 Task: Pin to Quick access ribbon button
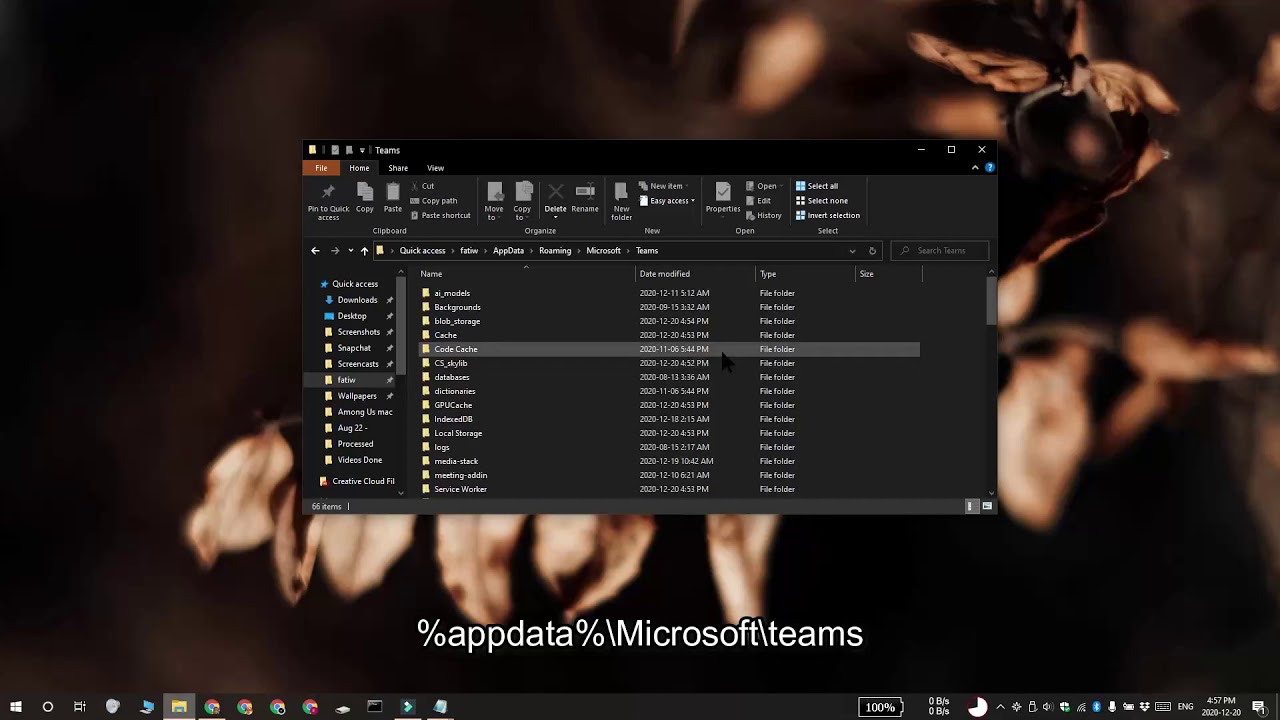click(328, 200)
